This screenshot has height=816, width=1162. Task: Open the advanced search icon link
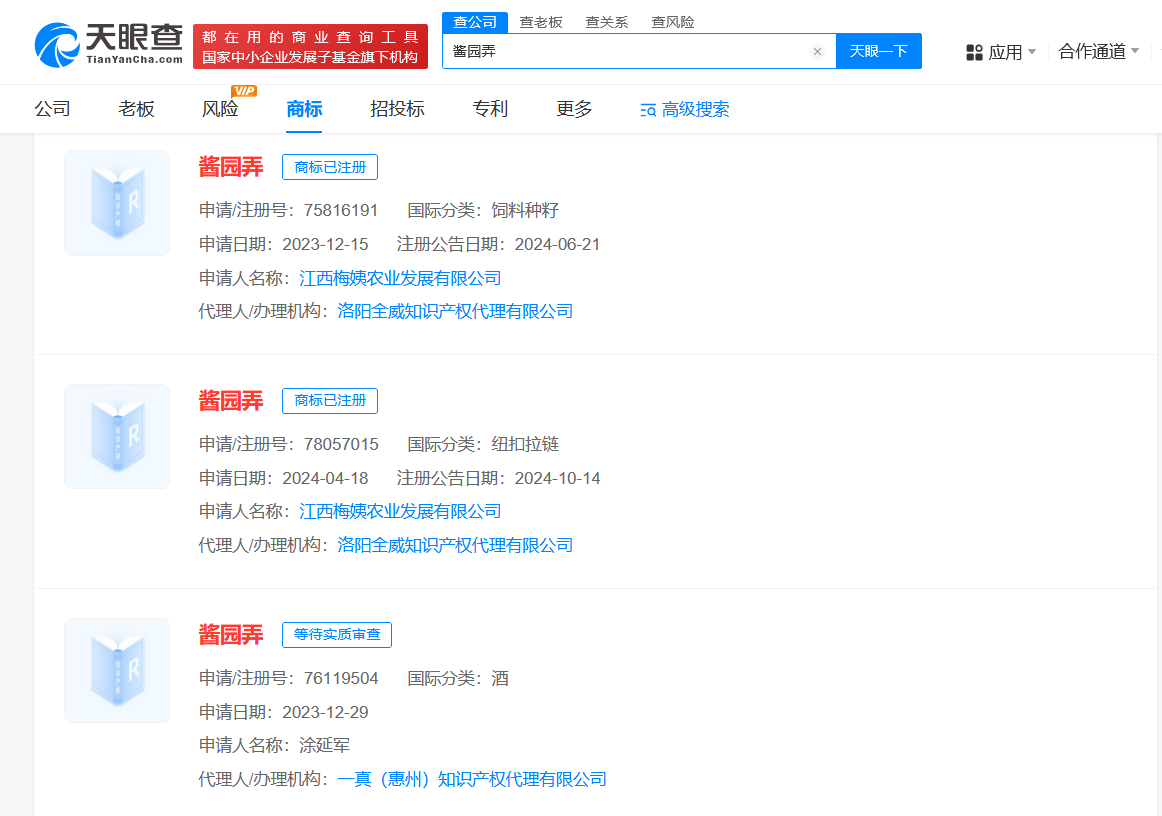point(685,110)
